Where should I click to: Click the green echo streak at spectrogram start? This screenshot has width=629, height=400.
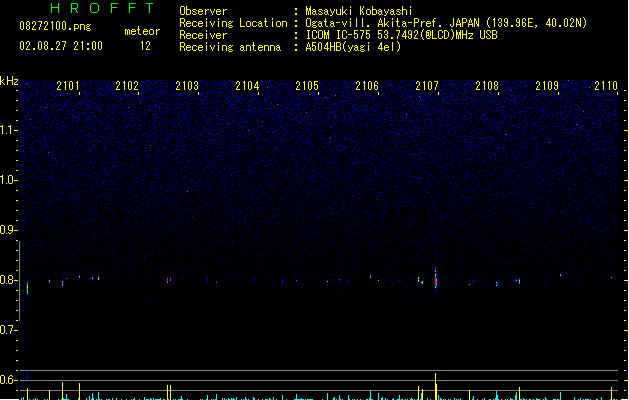pos(28,288)
